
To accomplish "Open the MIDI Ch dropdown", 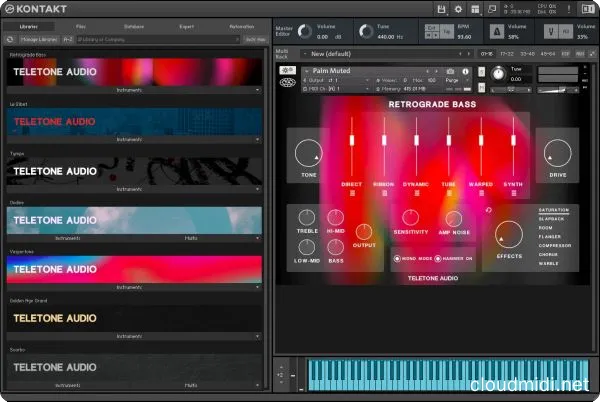I will (x=336, y=89).
